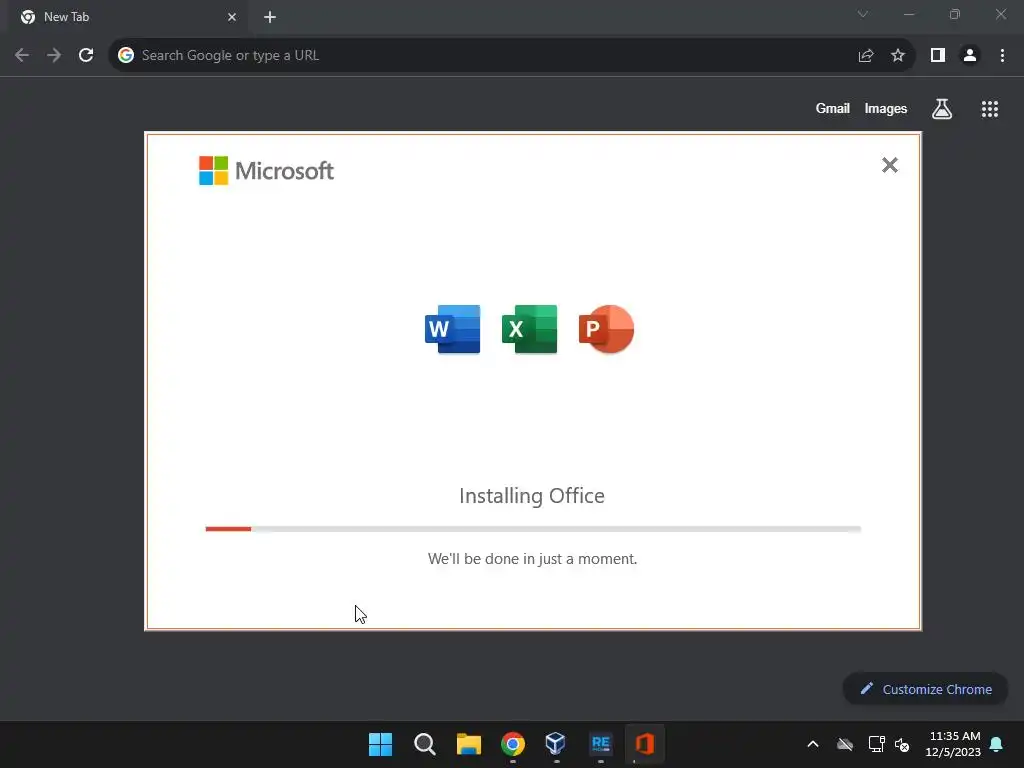Open the Images link
1024x768 pixels.
tap(886, 108)
